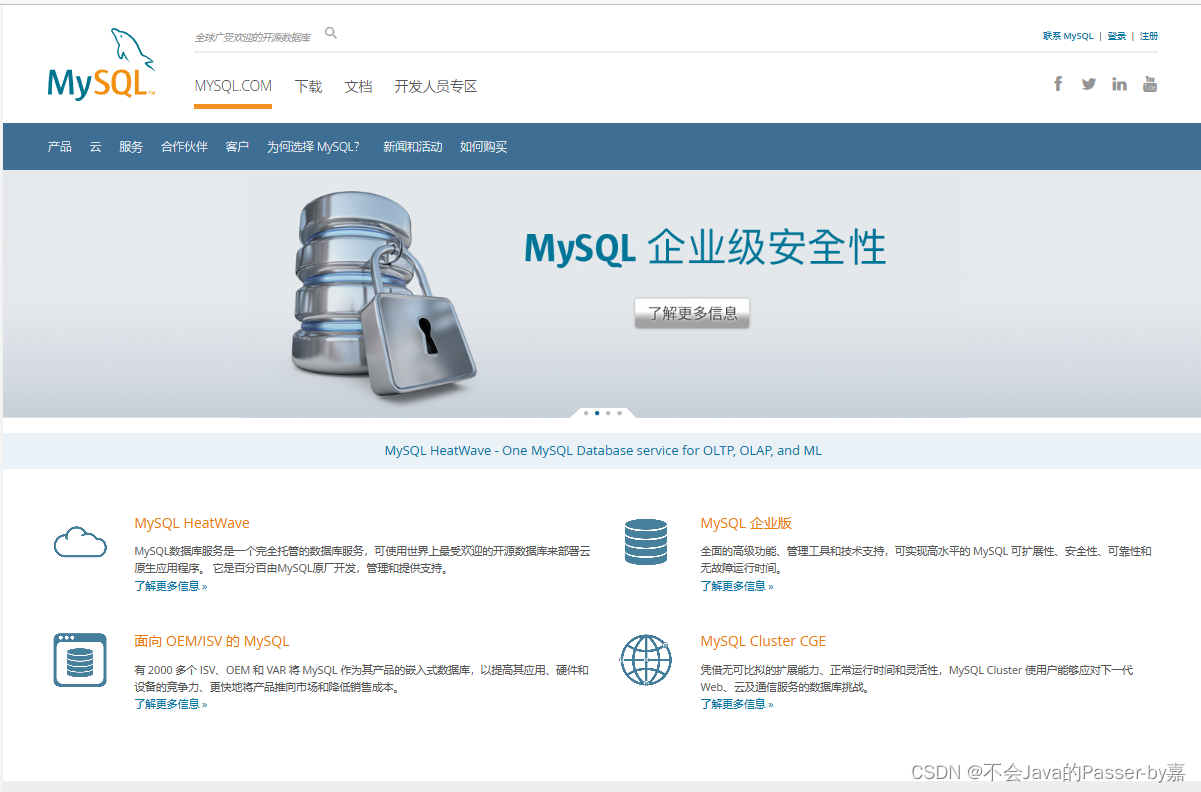1201x792 pixels.
Task: Click 了解更多信息 under MySQL 企业版
Action: [x=737, y=586]
